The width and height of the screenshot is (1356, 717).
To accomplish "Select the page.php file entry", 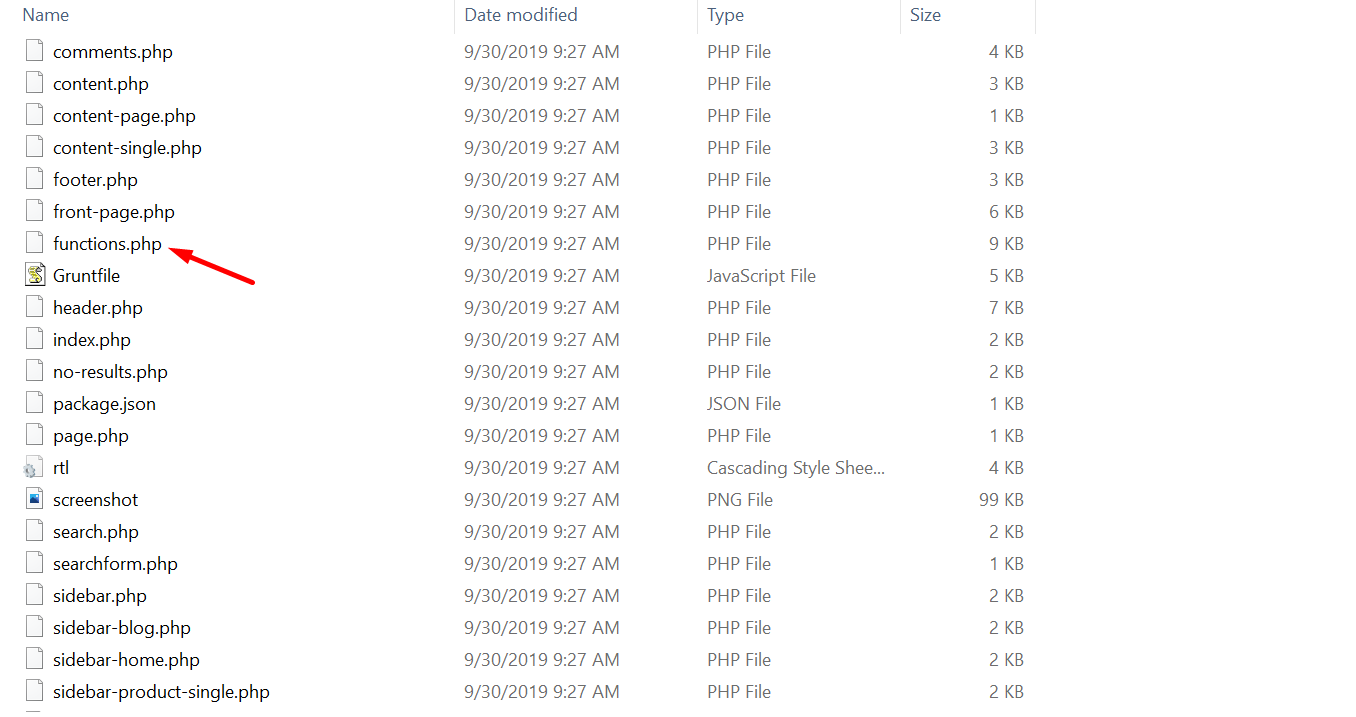I will tap(91, 436).
